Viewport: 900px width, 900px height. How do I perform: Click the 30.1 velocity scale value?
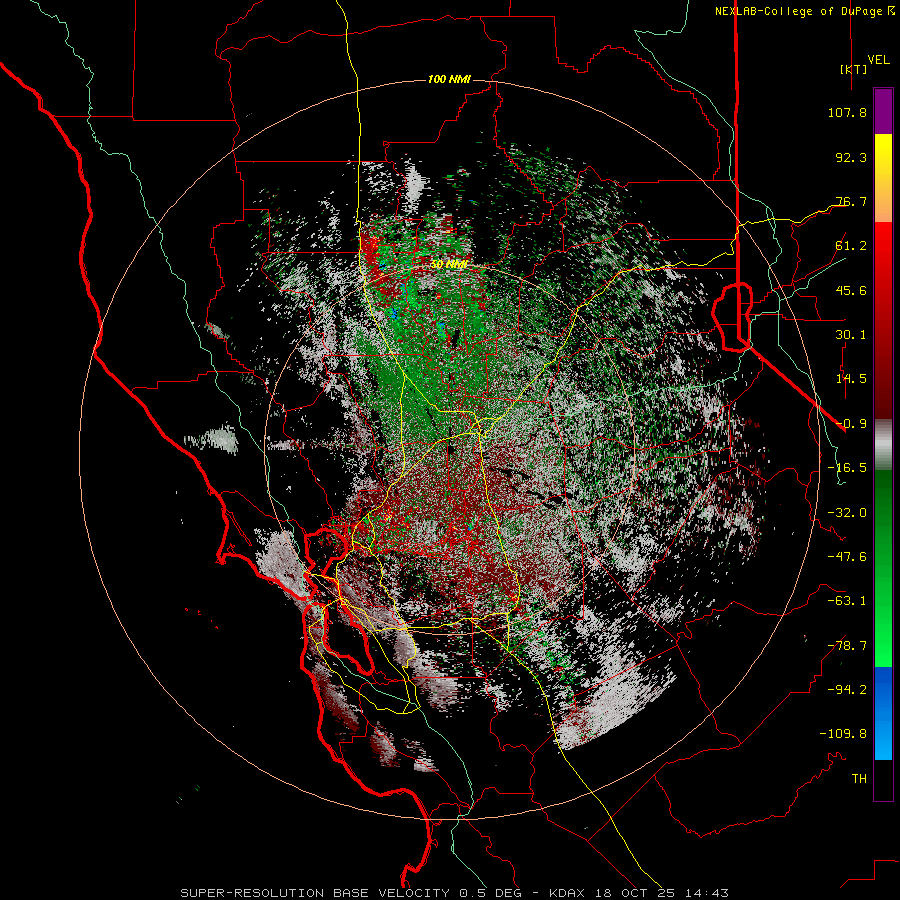coord(851,335)
